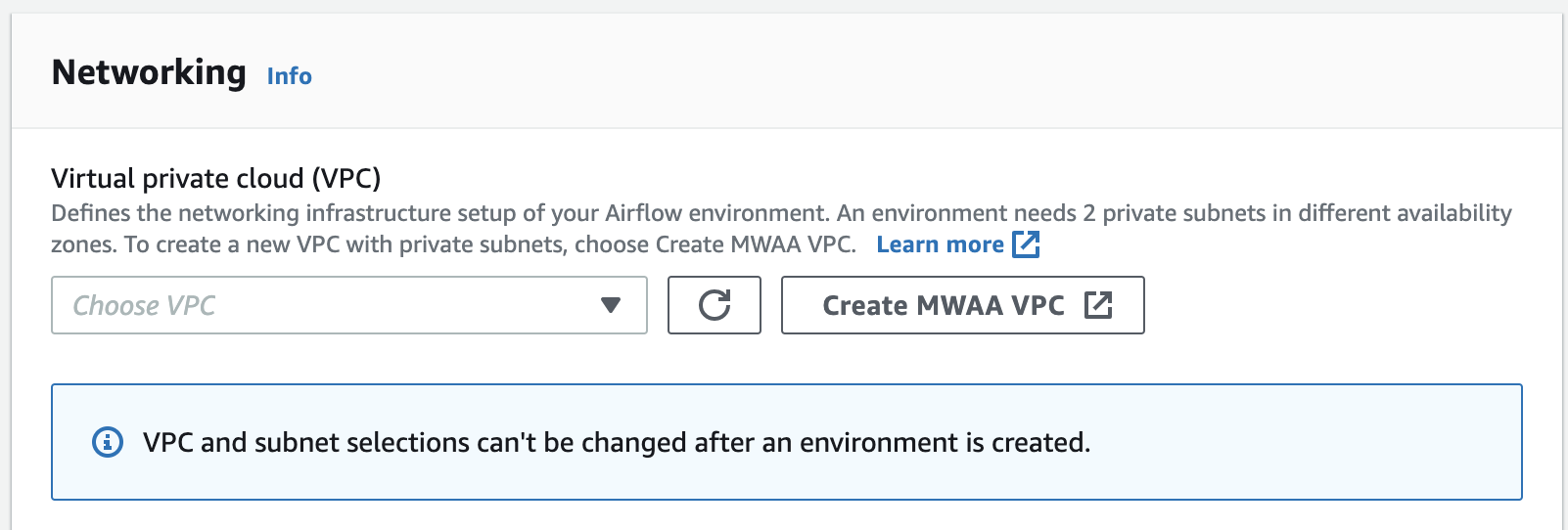This screenshot has height=530, width=1568.
Task: Click the Virtual private cloud (VPC) label
Action: pyautogui.click(x=215, y=178)
